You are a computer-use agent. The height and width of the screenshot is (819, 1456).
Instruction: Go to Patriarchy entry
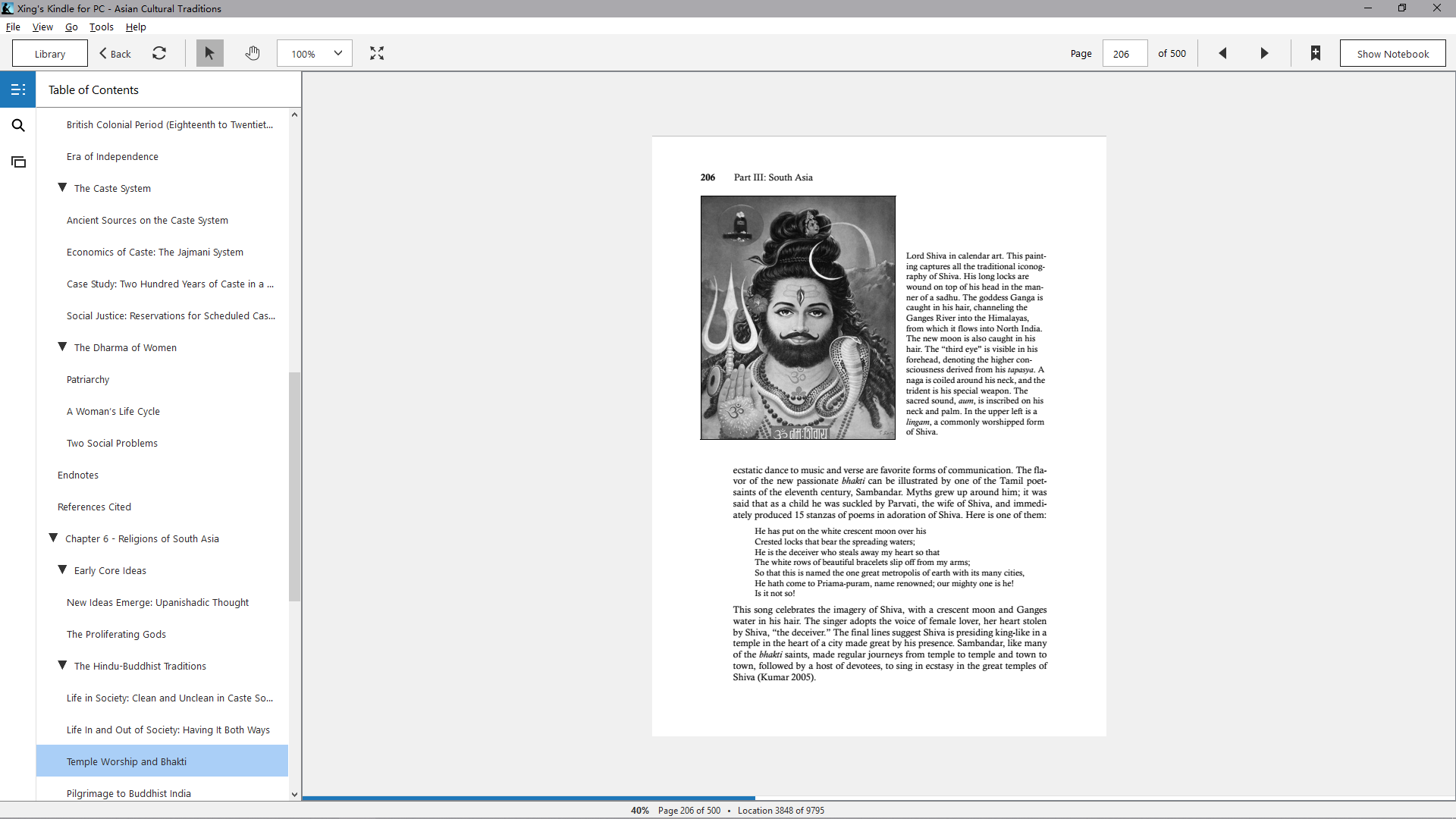click(x=88, y=379)
